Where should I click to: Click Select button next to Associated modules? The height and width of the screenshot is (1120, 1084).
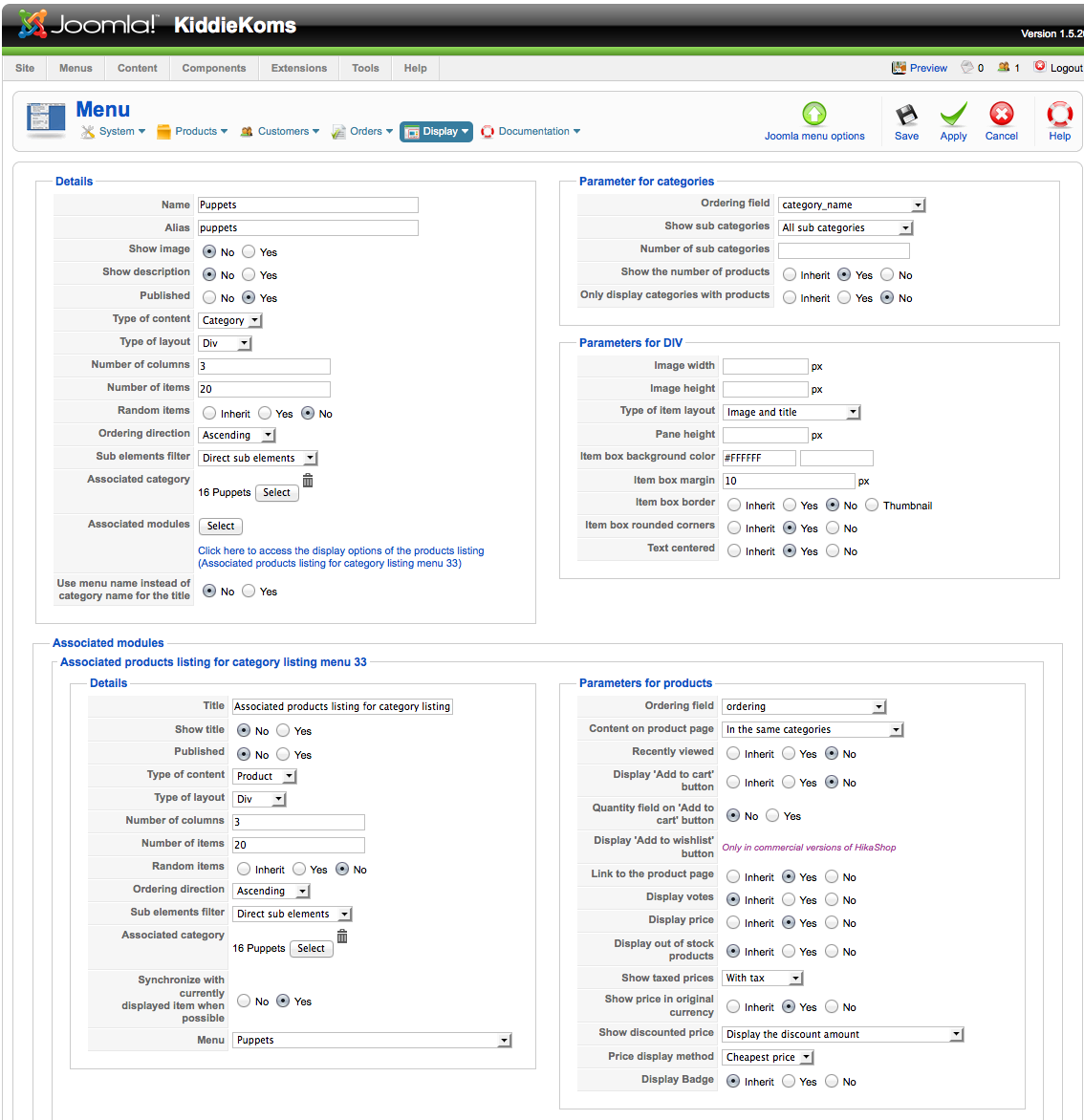pos(220,527)
